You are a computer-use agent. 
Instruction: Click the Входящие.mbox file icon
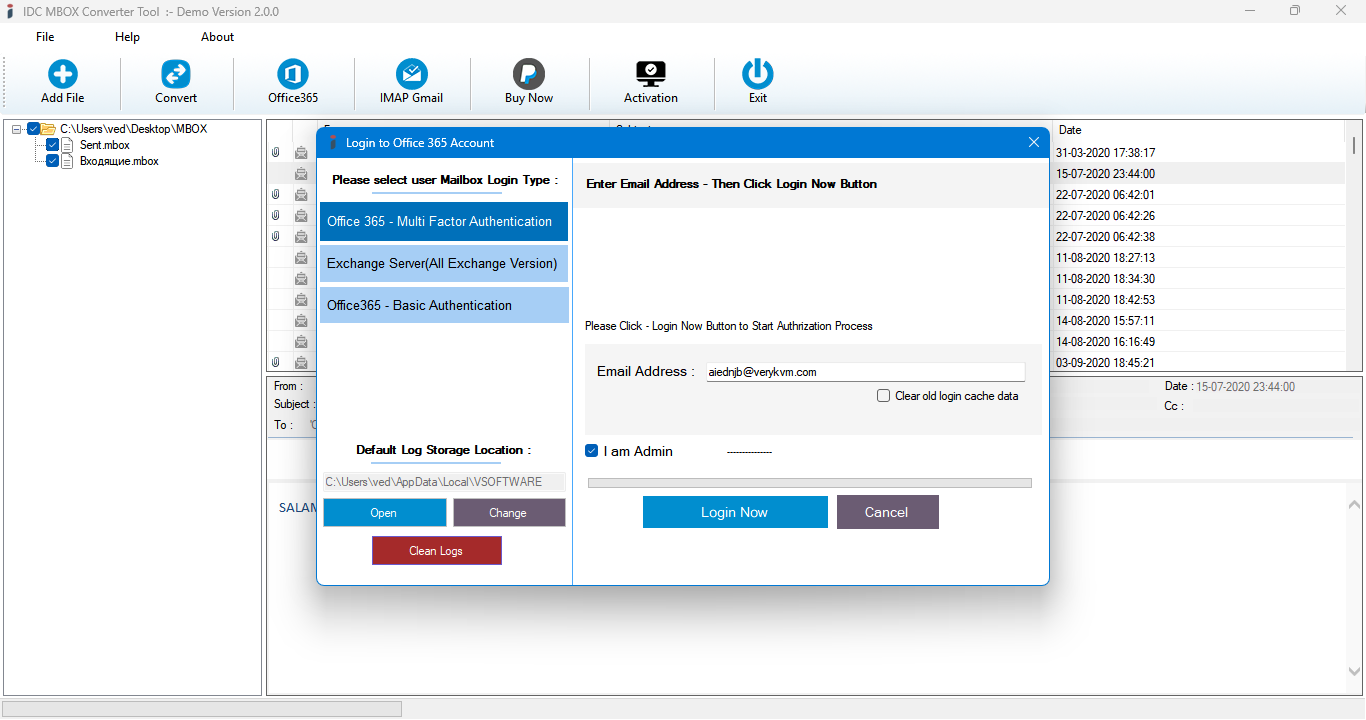click(x=69, y=161)
